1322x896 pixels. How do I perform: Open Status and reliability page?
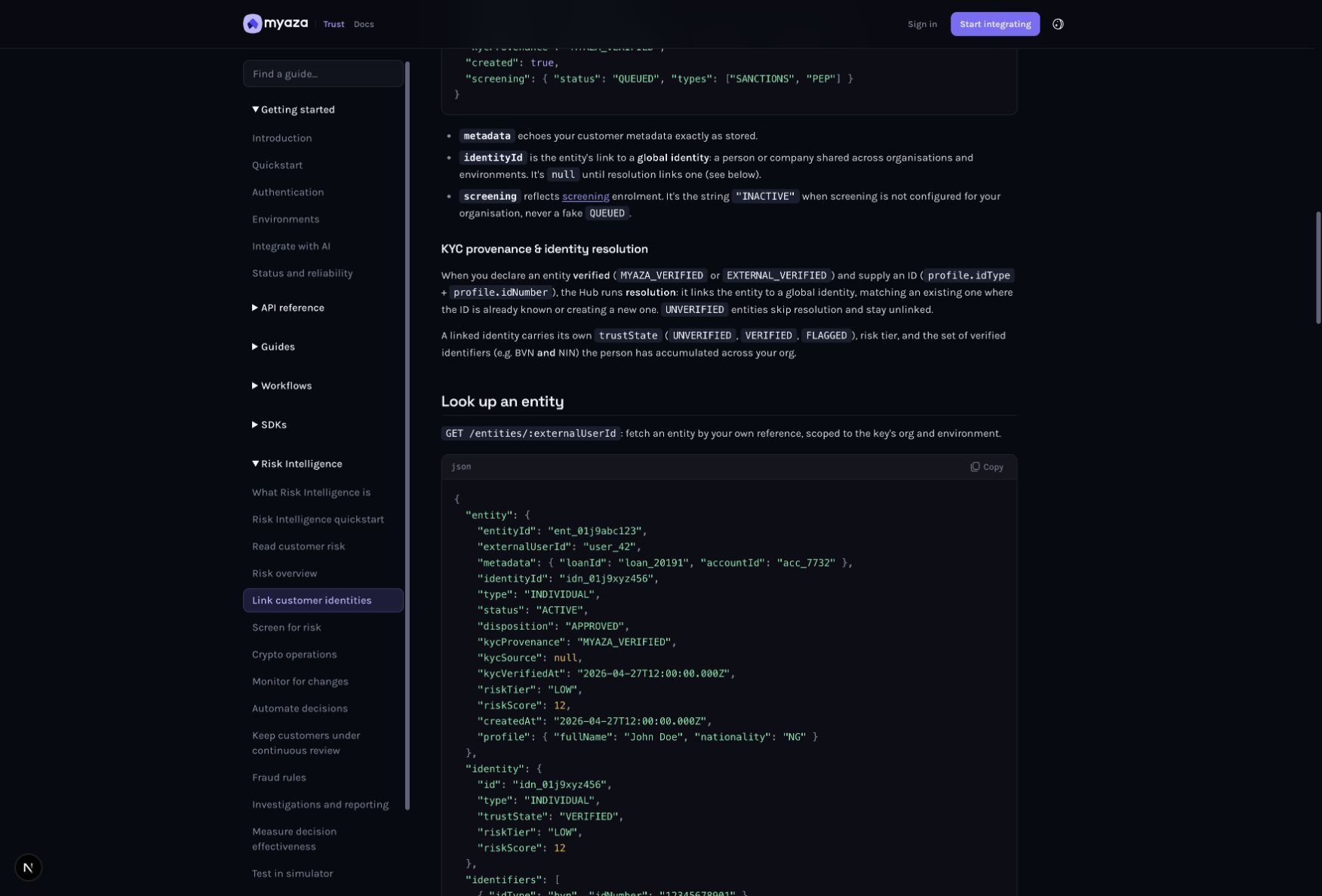(x=303, y=274)
